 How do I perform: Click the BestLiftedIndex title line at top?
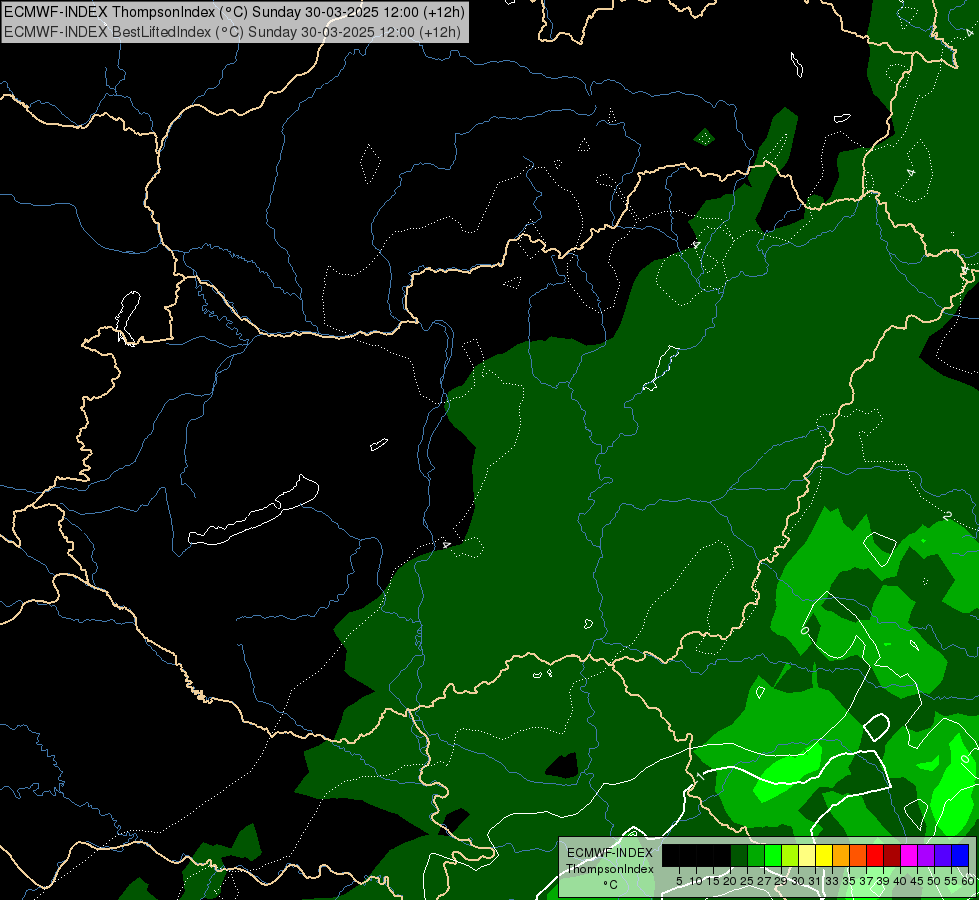coord(232,31)
